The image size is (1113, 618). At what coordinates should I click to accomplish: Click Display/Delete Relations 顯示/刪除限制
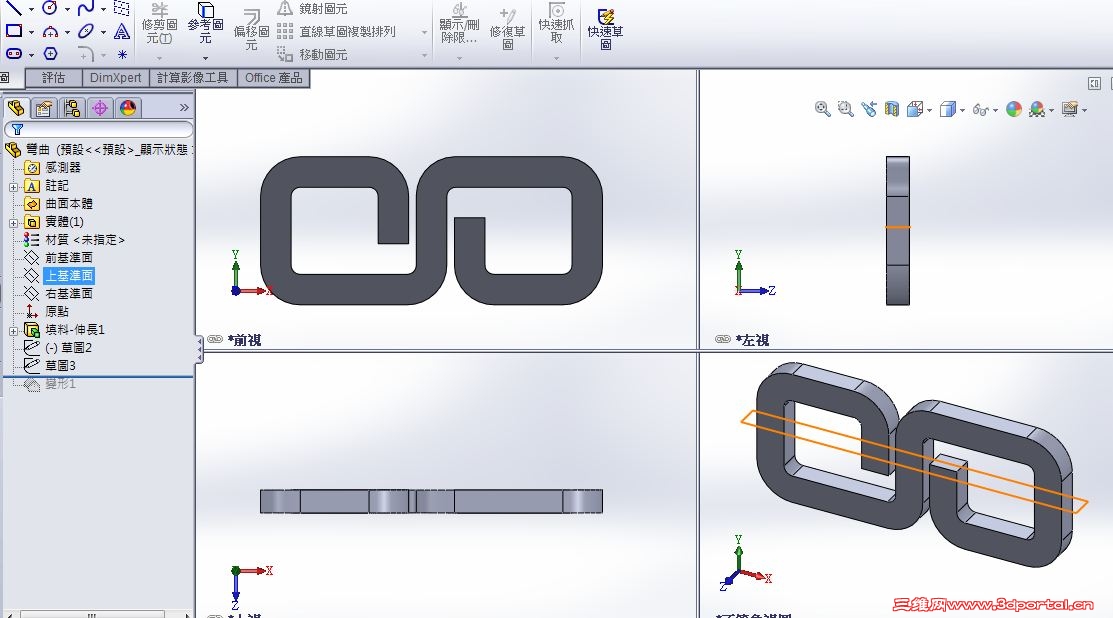click(x=459, y=23)
